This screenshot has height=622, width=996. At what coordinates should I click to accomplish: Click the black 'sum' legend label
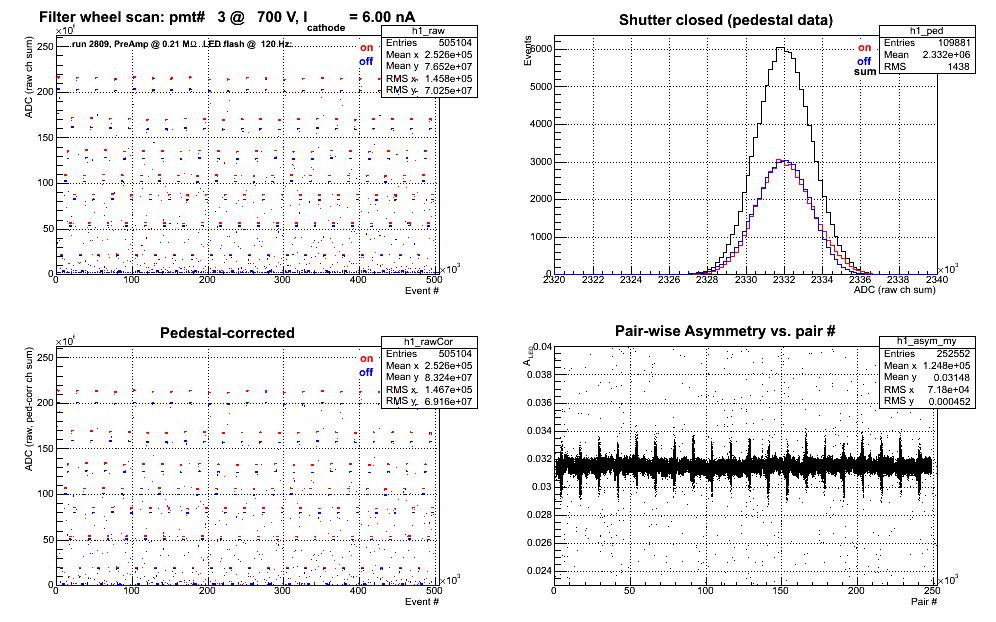click(x=865, y=72)
